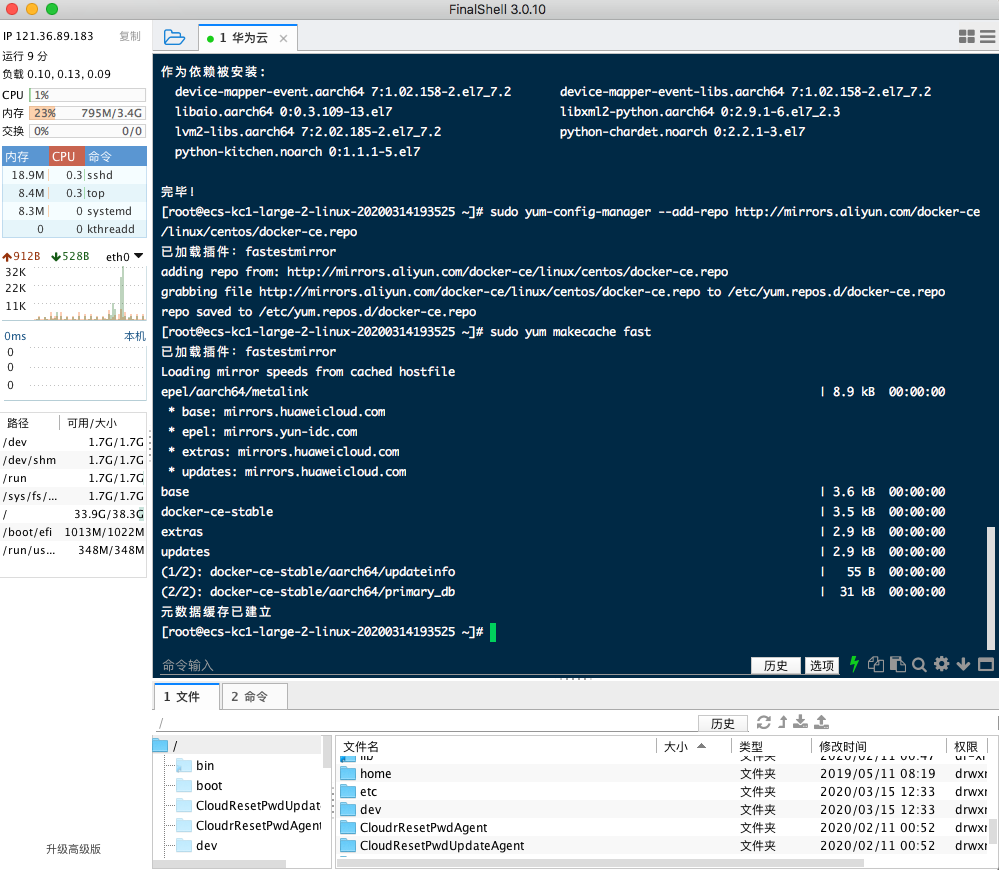Image resolution: width=999 pixels, height=870 pixels.
Task: Click the scroll-to-bottom arrow icon
Action: point(963,664)
